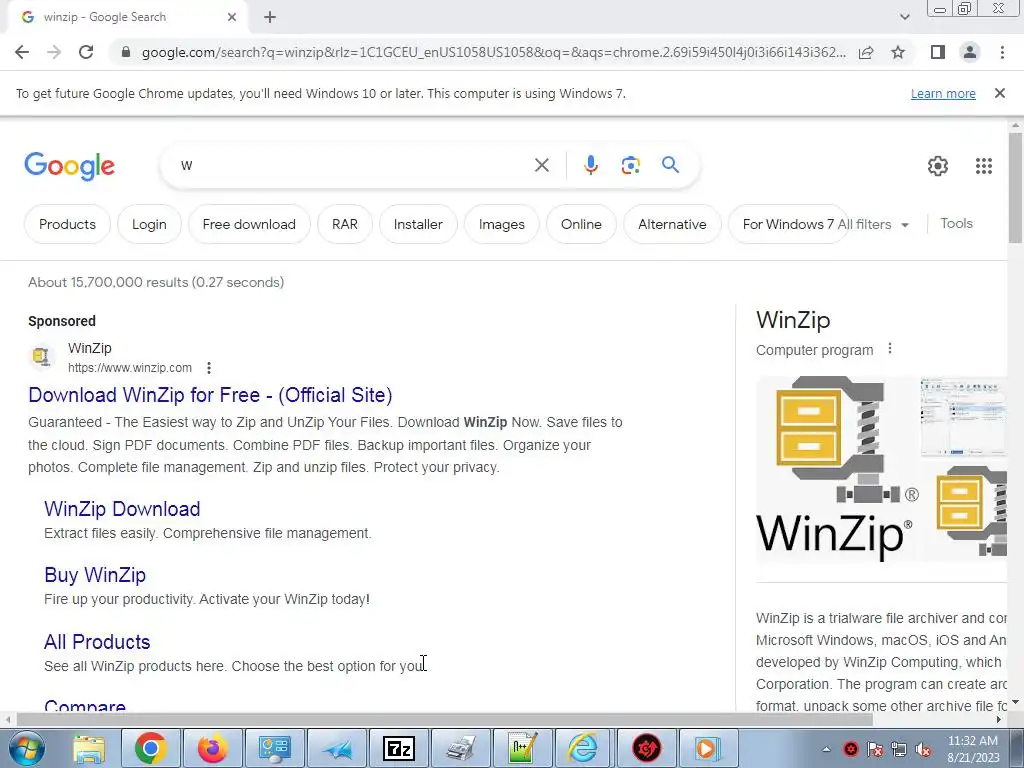The image size is (1024, 768).
Task: Show hidden system tray icons
Action: [826, 749]
